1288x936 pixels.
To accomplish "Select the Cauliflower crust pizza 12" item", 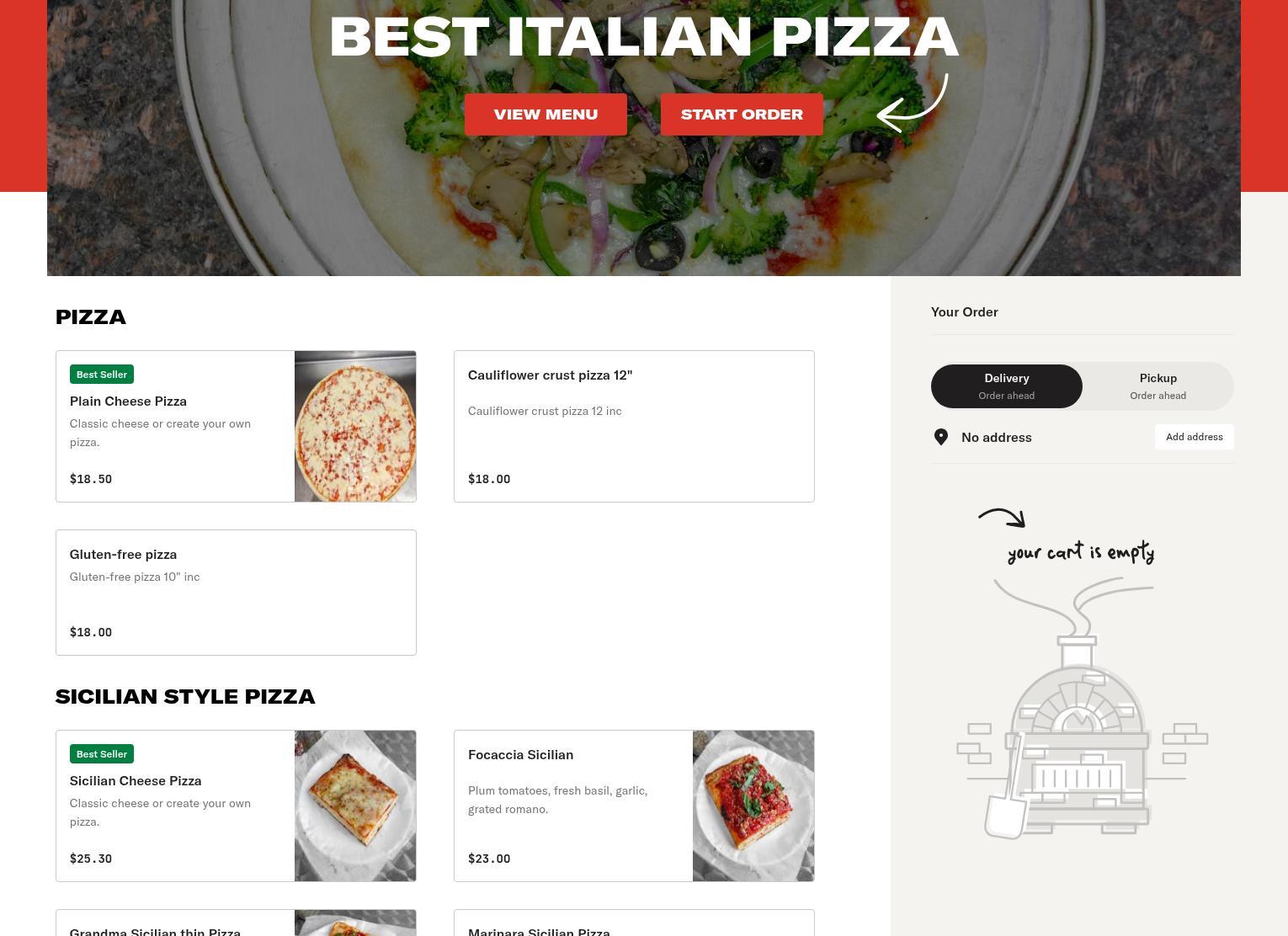I will [x=634, y=427].
